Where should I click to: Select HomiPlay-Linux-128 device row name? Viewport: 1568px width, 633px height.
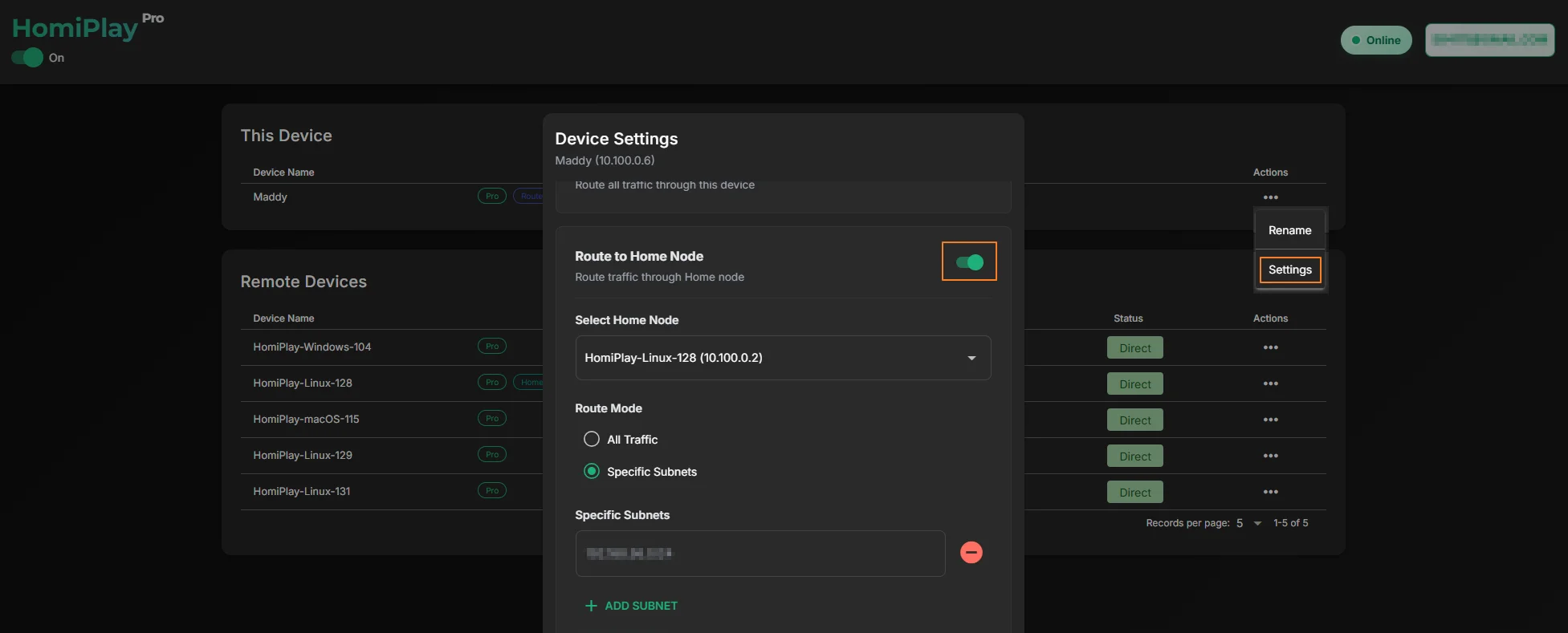click(x=303, y=383)
